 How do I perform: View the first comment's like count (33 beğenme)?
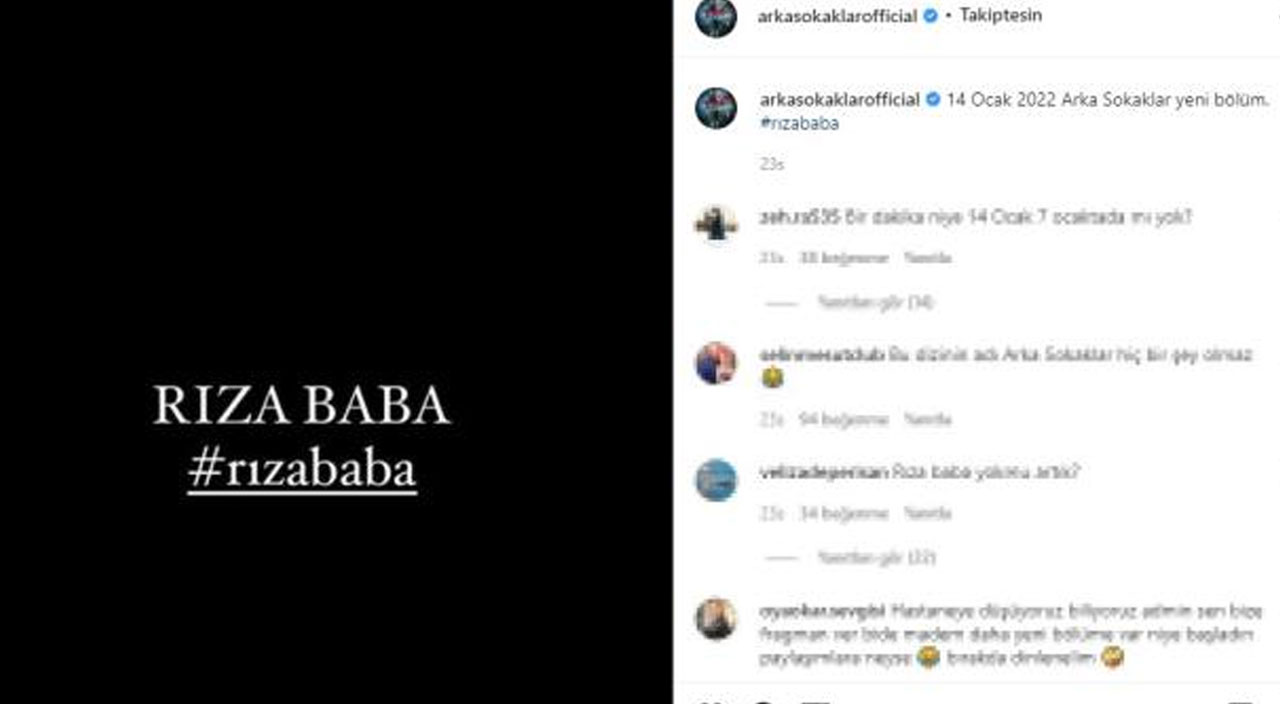pyautogui.click(x=843, y=258)
